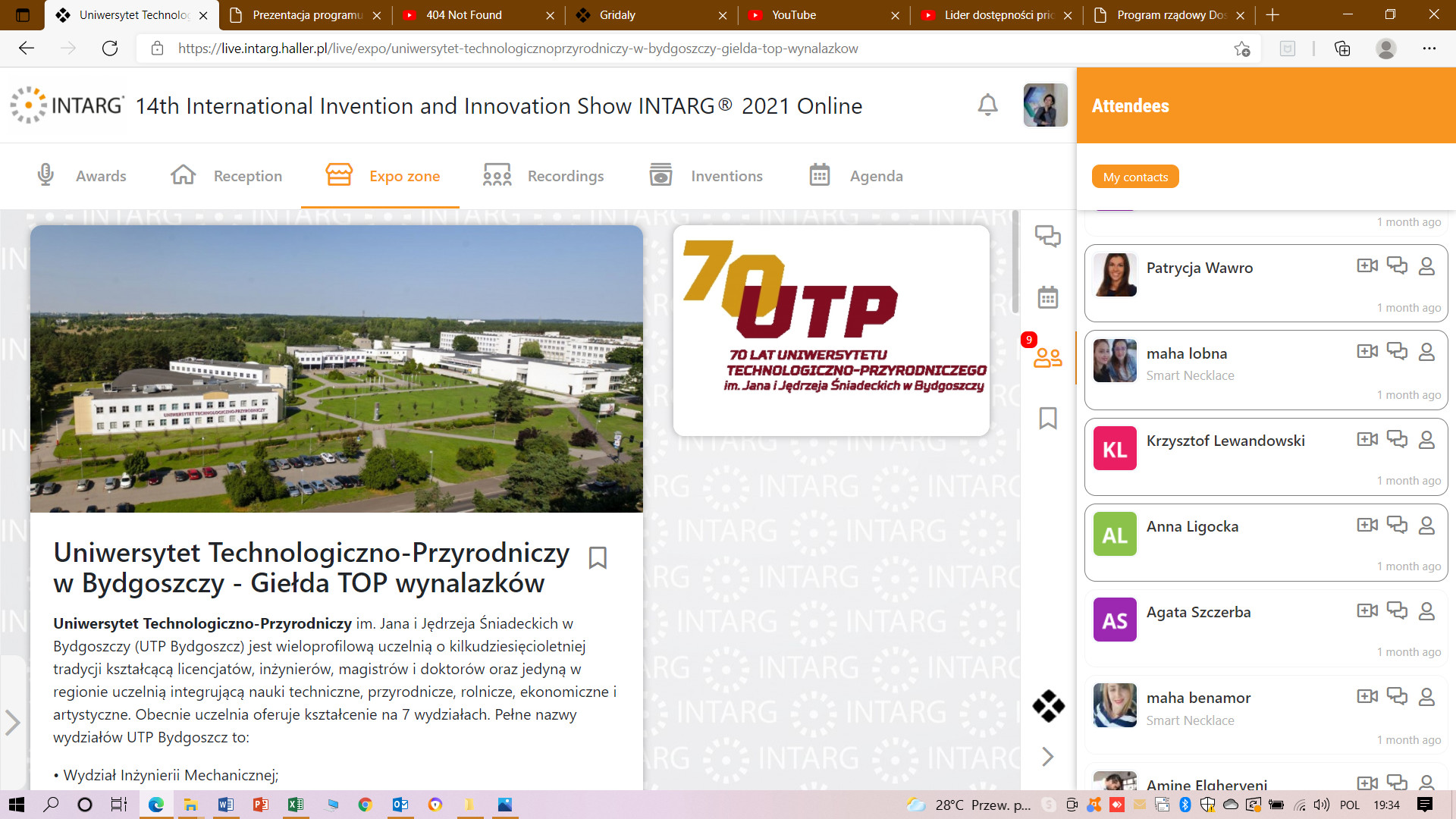Open chat with Anna Ligocka
The height and width of the screenshot is (819, 1456).
pyautogui.click(x=1397, y=525)
